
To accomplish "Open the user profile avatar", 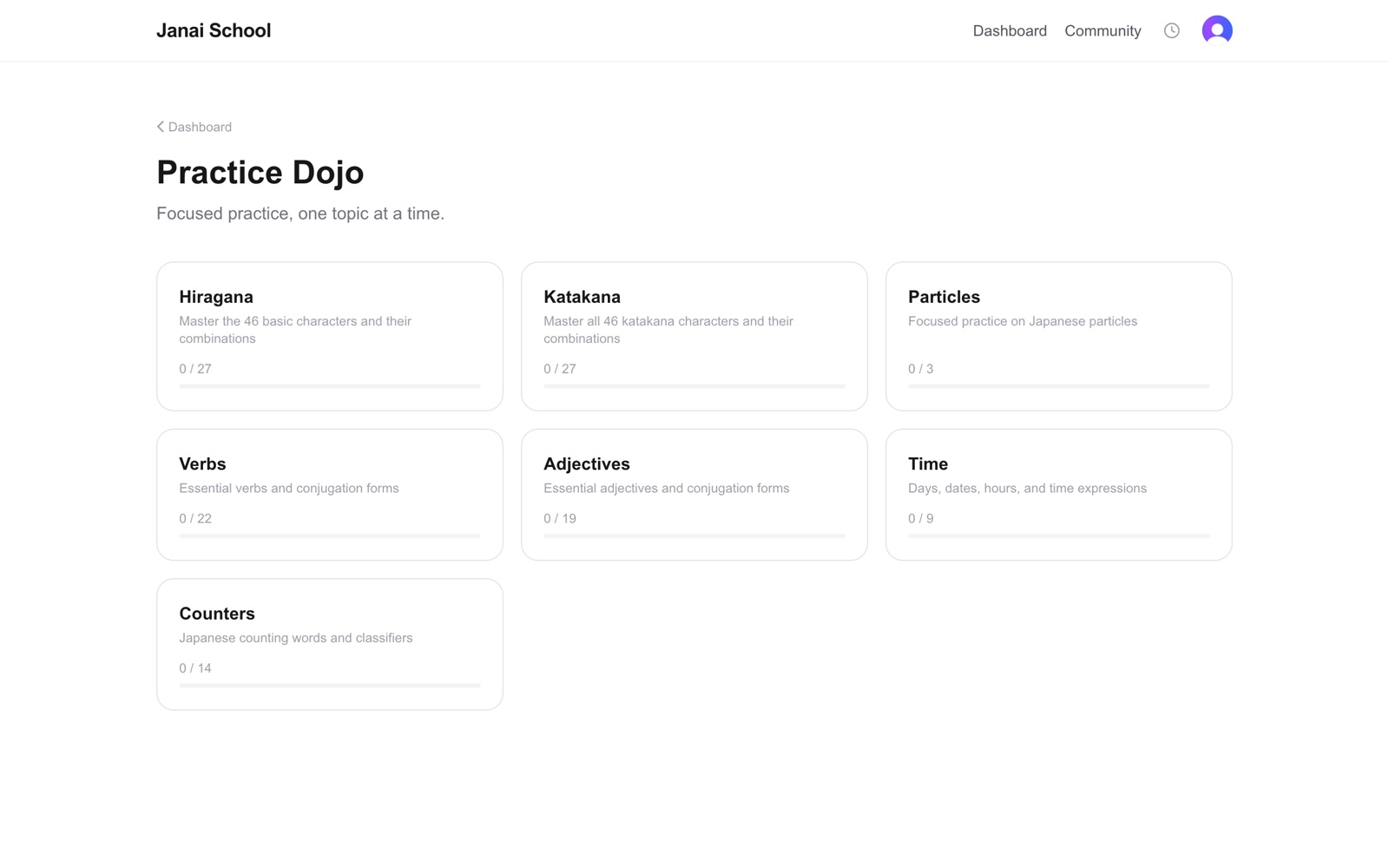I will (1216, 30).
